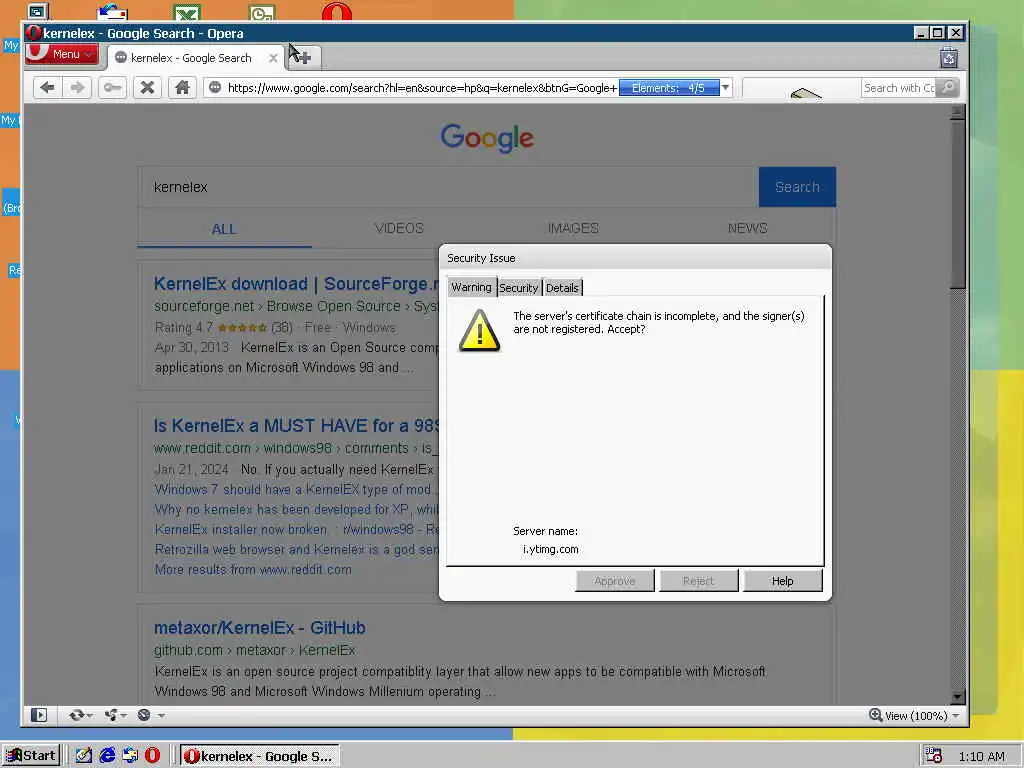Click the yellow warning triangle icon

(x=479, y=330)
